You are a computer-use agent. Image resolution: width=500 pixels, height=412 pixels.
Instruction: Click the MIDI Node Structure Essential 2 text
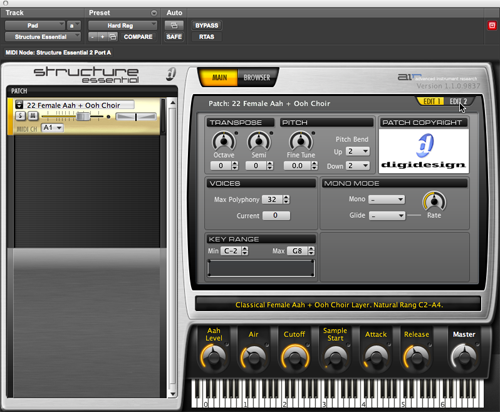click(x=58, y=52)
